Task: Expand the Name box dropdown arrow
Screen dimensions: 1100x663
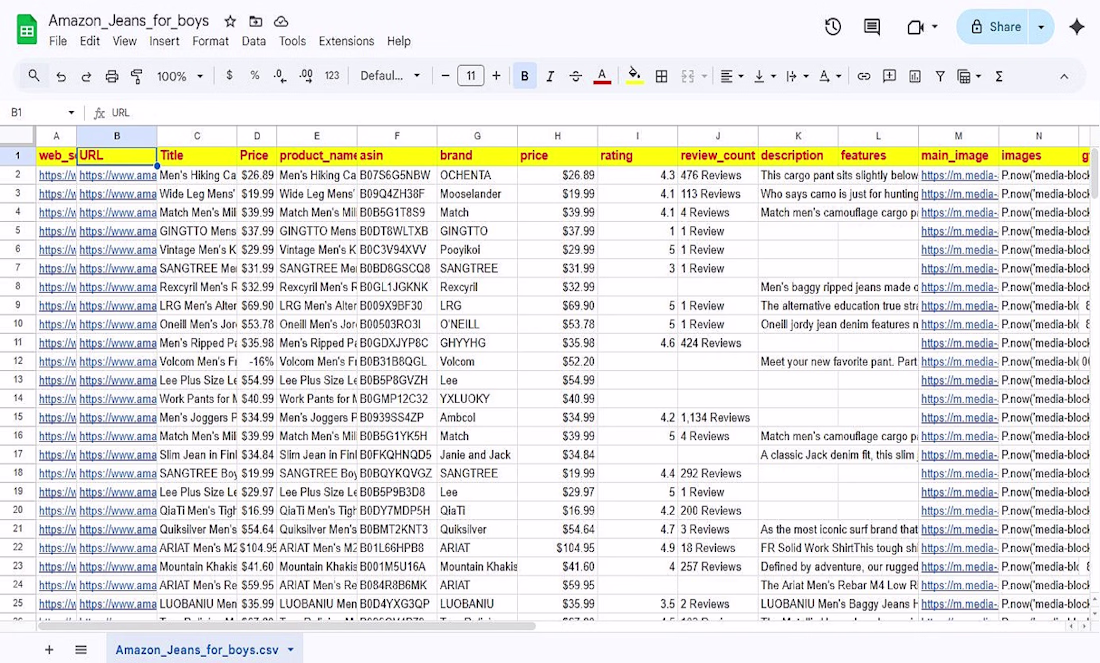Action: [x=71, y=112]
